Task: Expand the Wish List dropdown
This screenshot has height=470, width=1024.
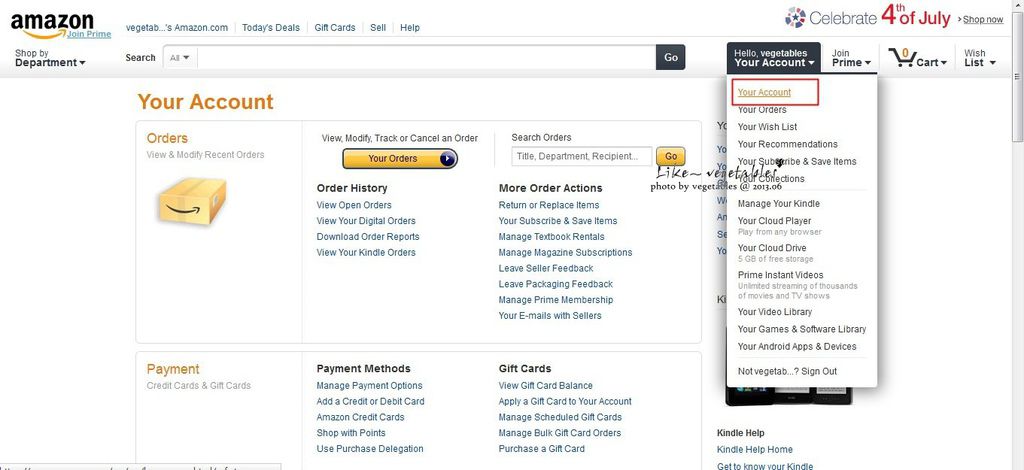Action: click(980, 58)
